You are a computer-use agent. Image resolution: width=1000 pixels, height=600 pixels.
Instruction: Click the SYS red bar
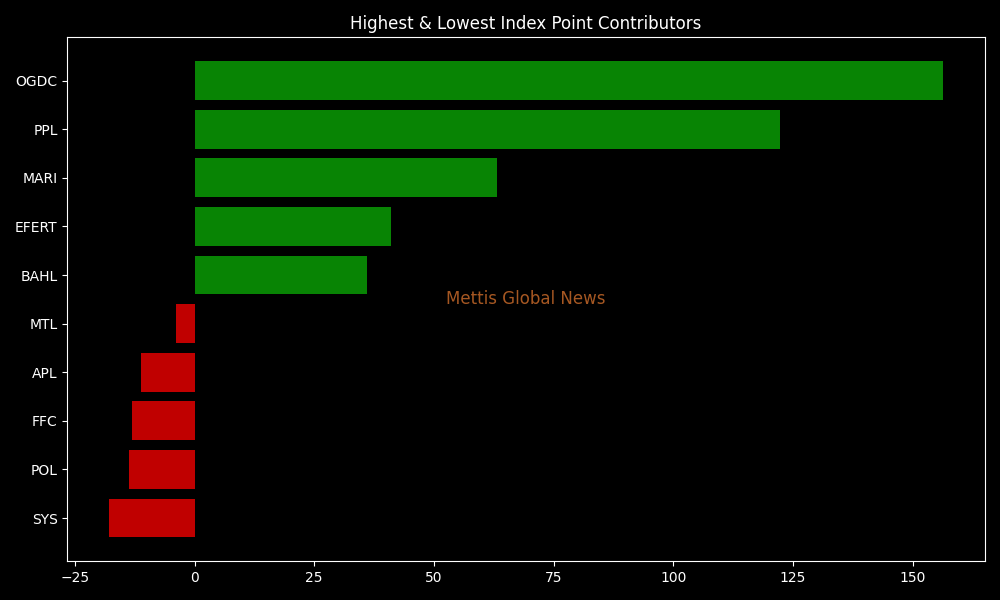coord(152,518)
